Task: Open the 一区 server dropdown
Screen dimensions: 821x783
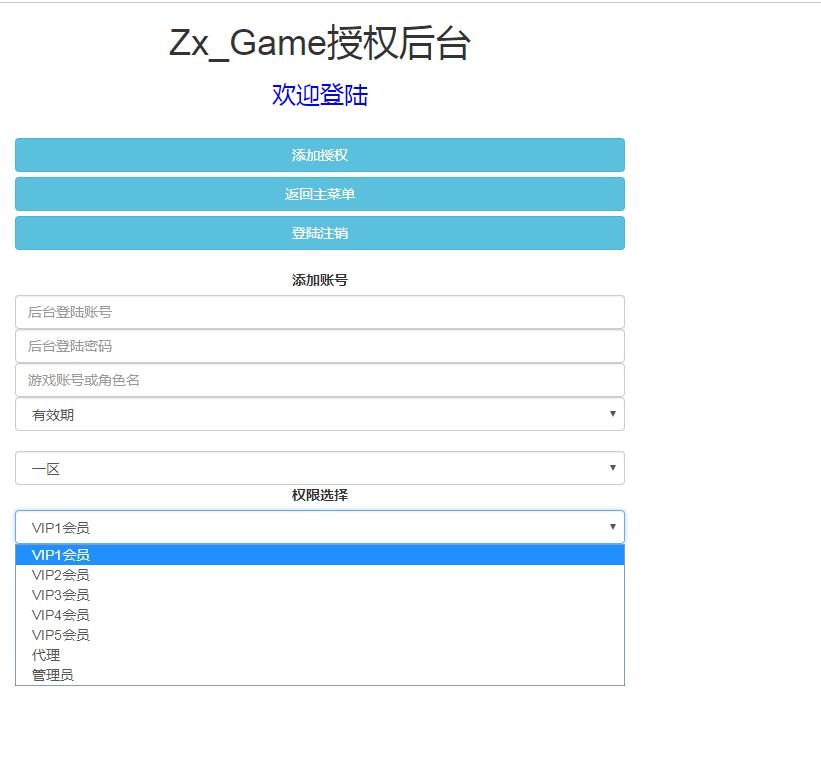Action: (x=320, y=468)
